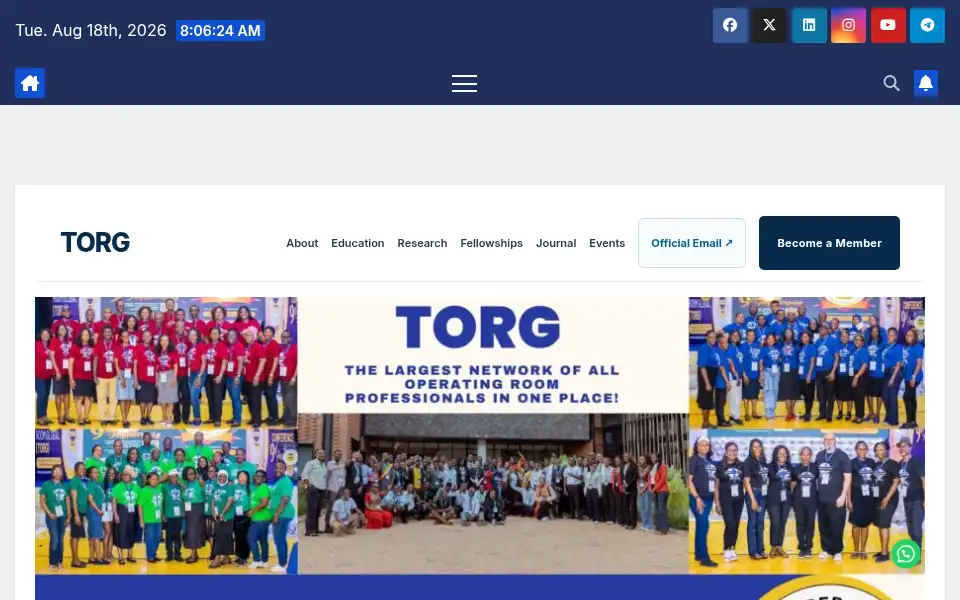Click the outdoor conference group photo
This screenshot has height=600, width=960.
pos(493,493)
